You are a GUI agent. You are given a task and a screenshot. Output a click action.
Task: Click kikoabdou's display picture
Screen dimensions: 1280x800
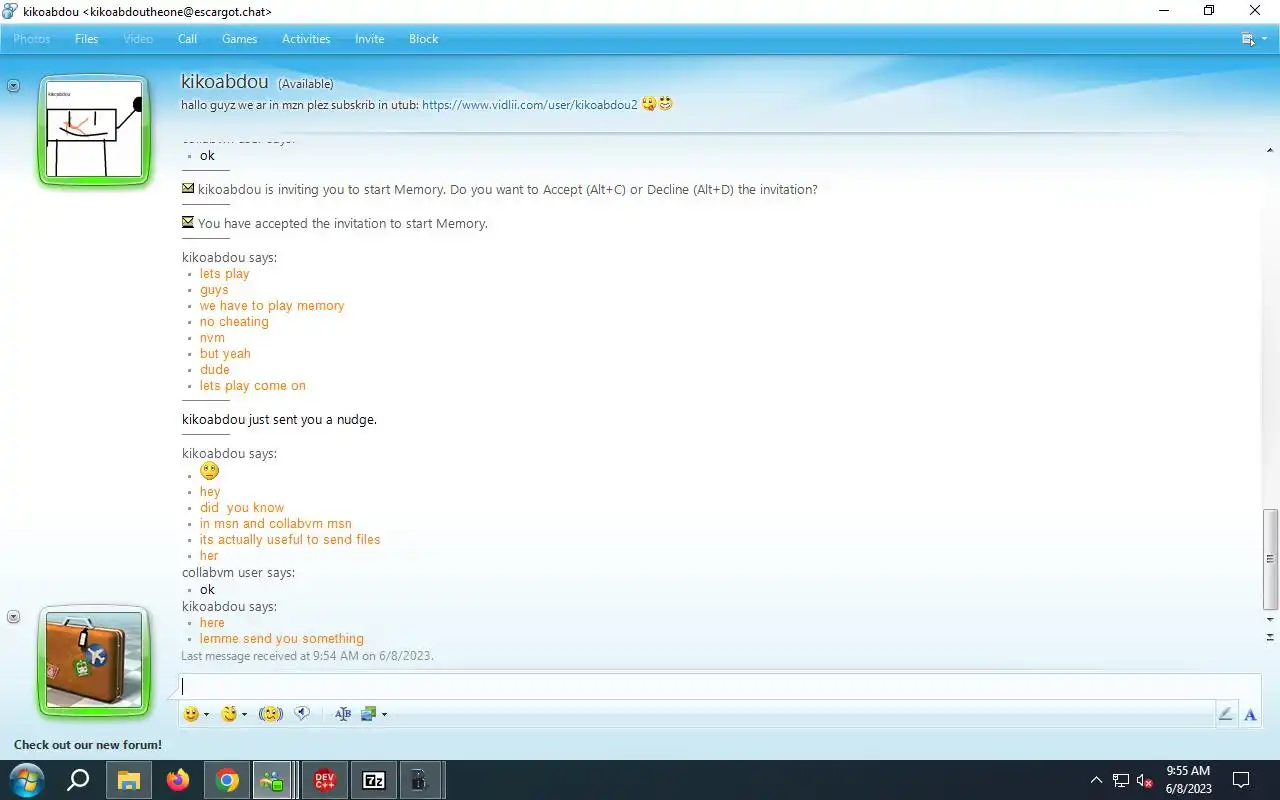pyautogui.click(x=95, y=130)
